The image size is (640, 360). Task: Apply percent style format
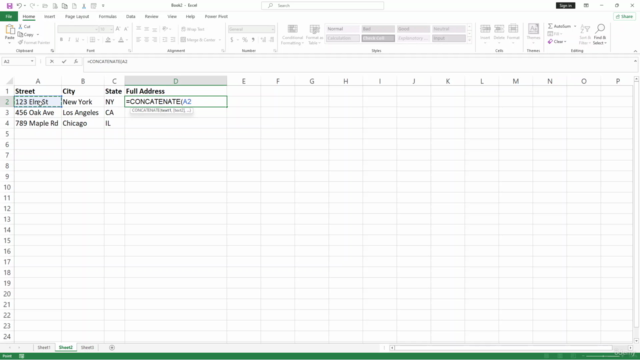(244, 40)
